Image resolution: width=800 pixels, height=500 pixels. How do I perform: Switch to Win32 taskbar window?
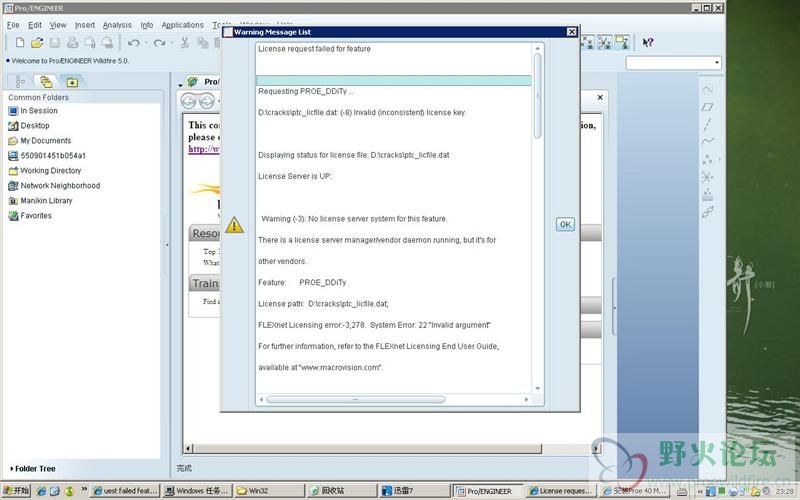click(269, 491)
